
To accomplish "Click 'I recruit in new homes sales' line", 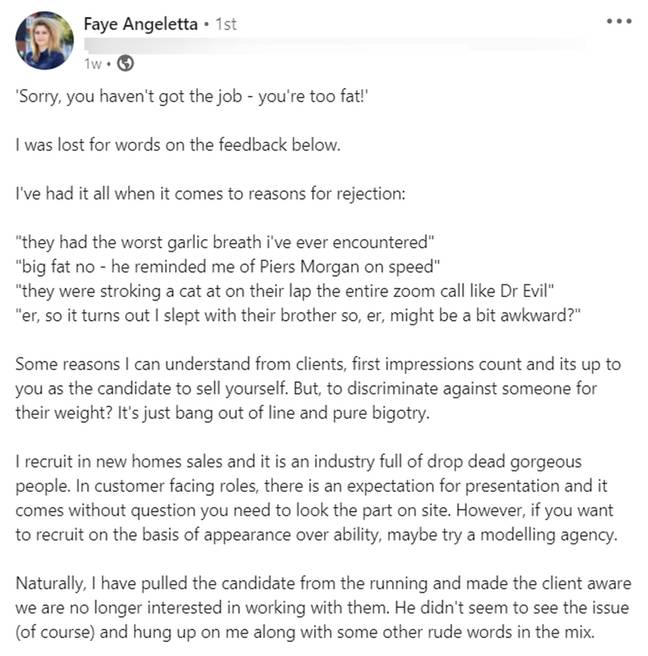I will pyautogui.click(x=299, y=461).
